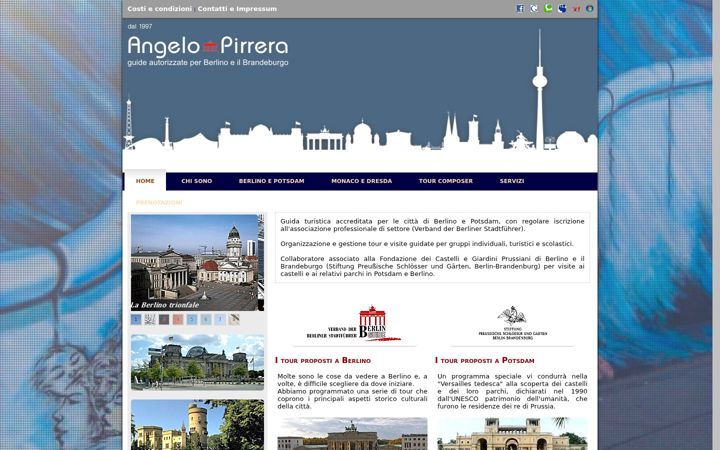Open the Facebook icon in the top bar
The height and width of the screenshot is (450, 720).
pos(520,8)
